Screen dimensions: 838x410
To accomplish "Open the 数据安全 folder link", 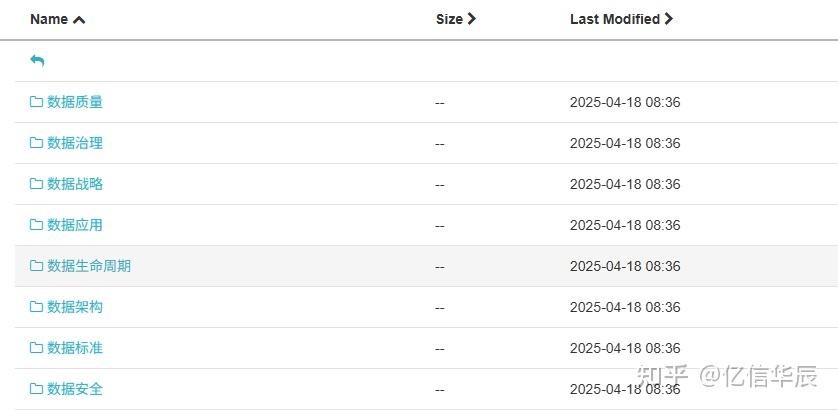I will click(x=75, y=389).
